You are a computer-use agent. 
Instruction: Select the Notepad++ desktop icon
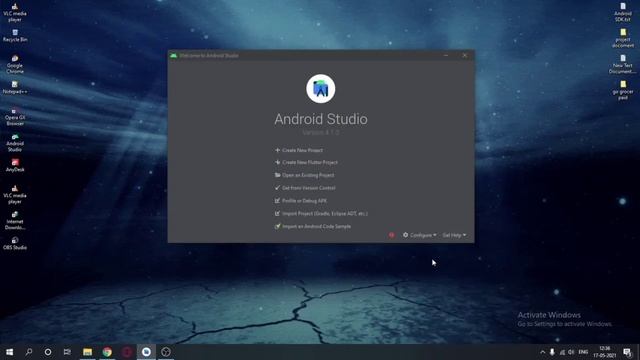(15, 87)
